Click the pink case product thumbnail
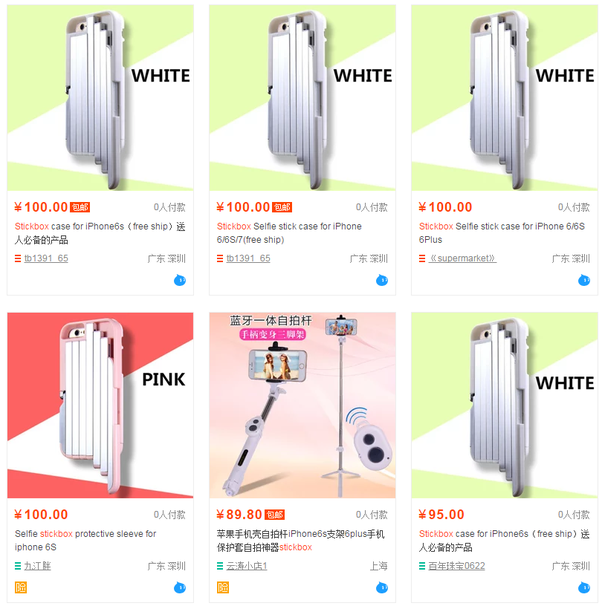 pyautogui.click(x=100, y=405)
